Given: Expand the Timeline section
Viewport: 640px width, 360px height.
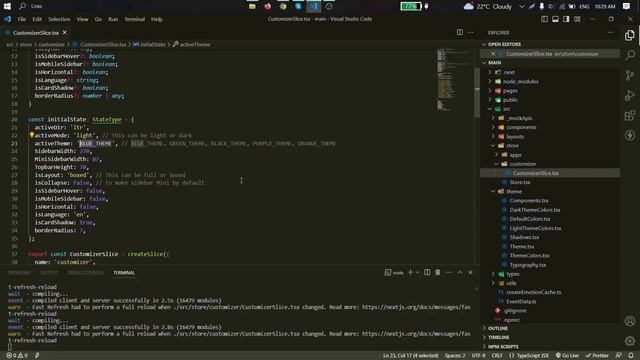Looking at the screenshot, I should [551, 337].
